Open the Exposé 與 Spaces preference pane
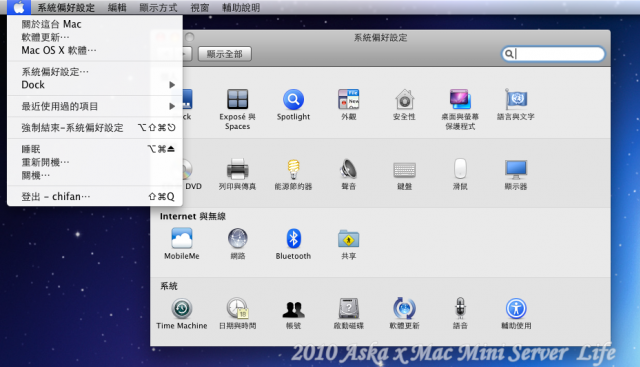Viewport: 640px width, 367px height. tap(238, 109)
